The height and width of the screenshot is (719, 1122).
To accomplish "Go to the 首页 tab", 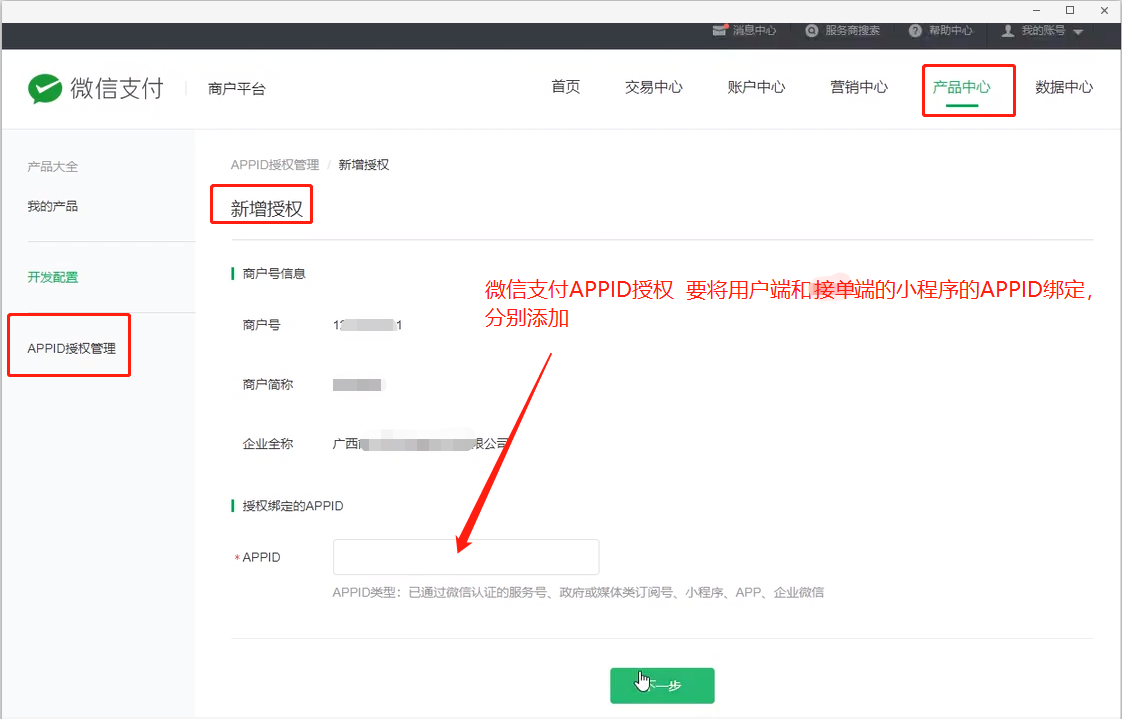I will [565, 87].
